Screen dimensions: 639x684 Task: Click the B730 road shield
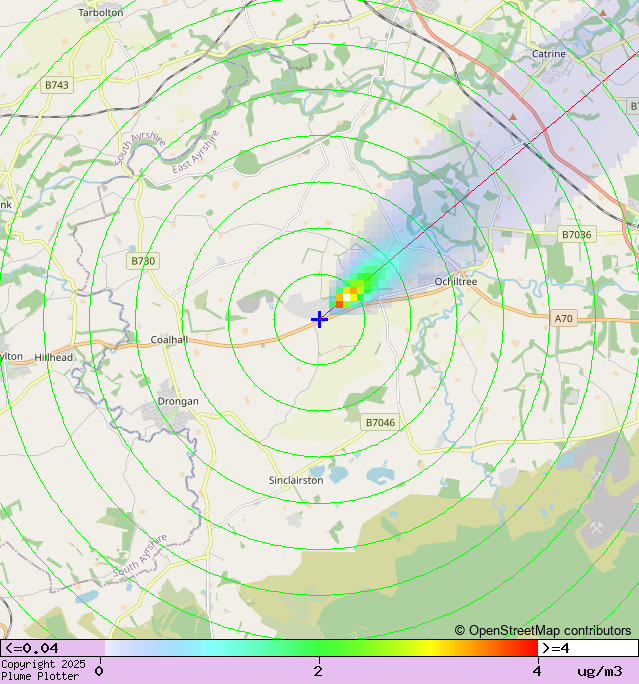click(143, 261)
